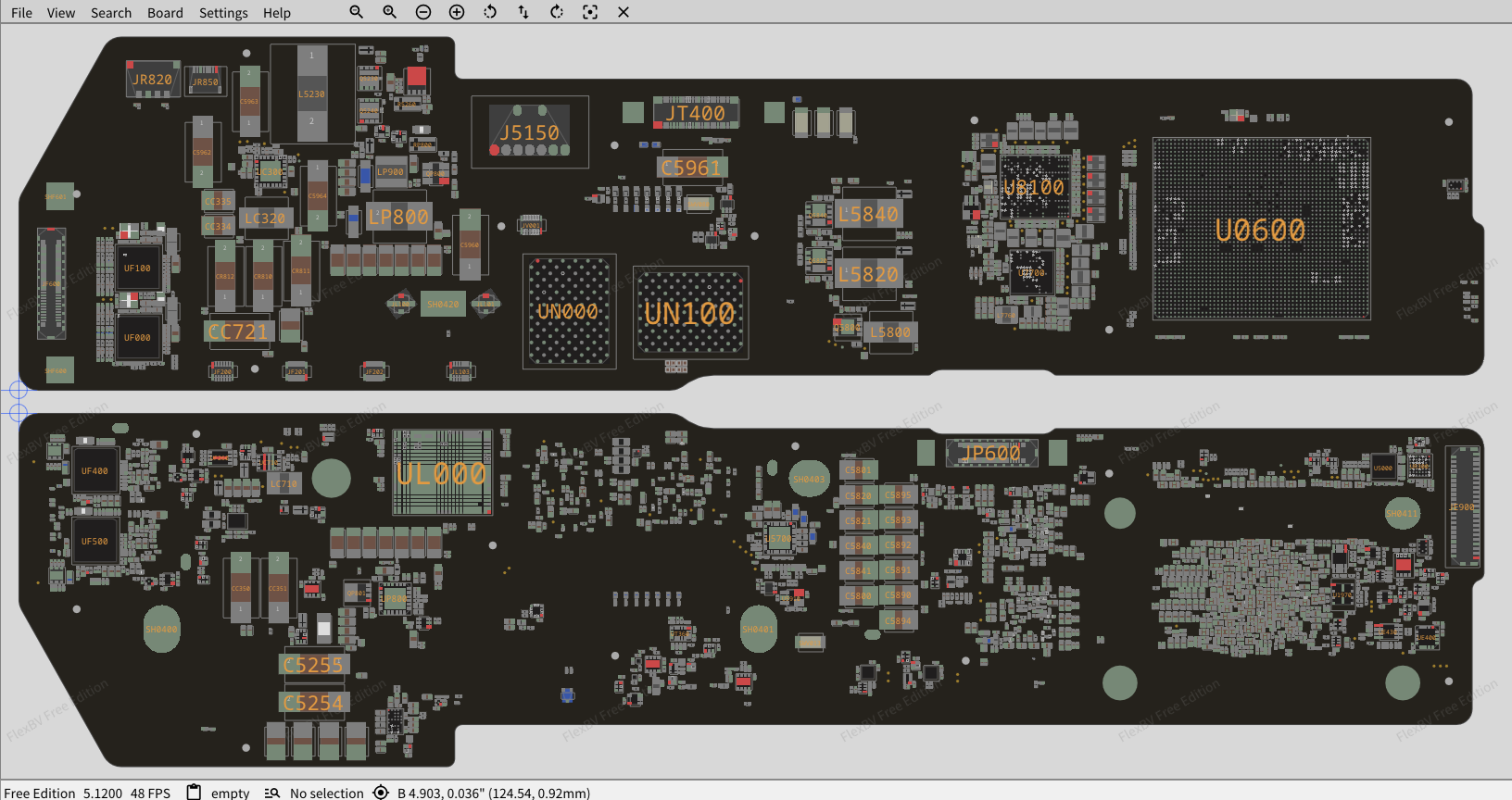
Task: Select component UN000
Action: 569,312
